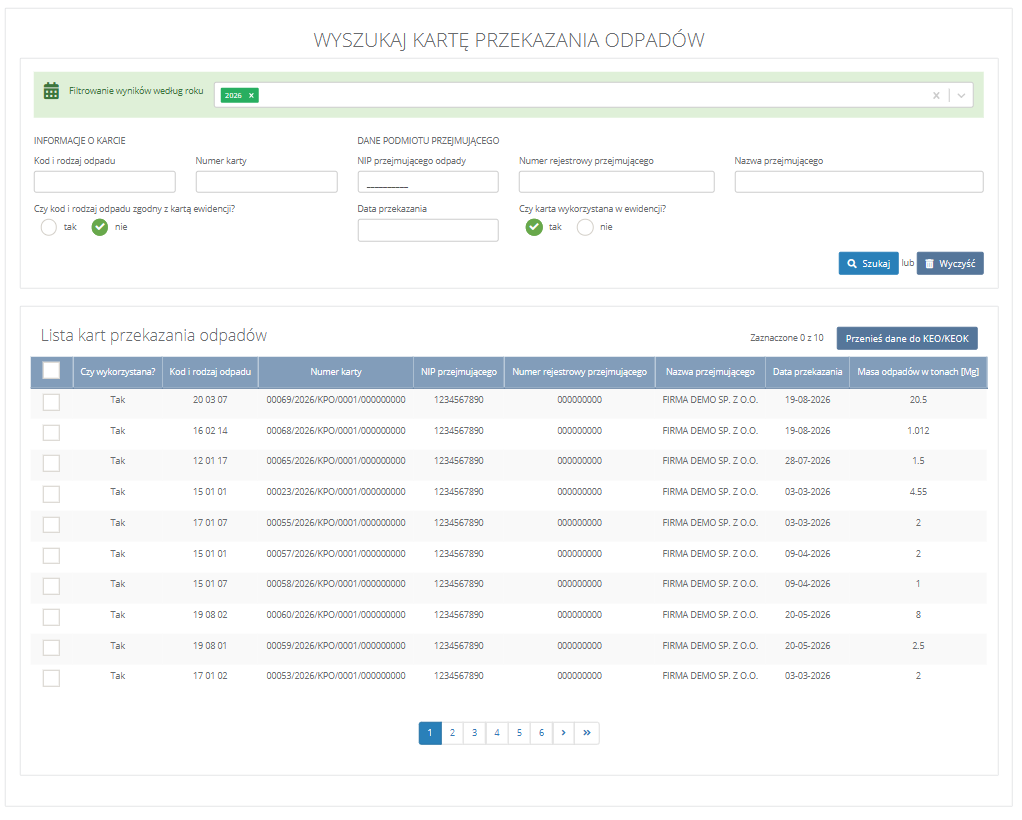This screenshot has width=1022, height=820.
Task: Check the row for card 00069/2026/KPO
Action: [51, 402]
